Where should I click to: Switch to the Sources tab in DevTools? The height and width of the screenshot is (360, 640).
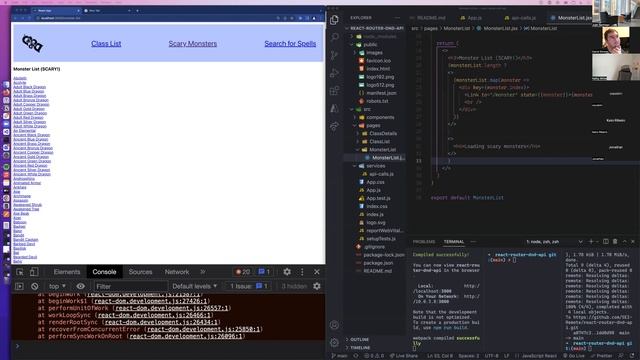click(140, 272)
